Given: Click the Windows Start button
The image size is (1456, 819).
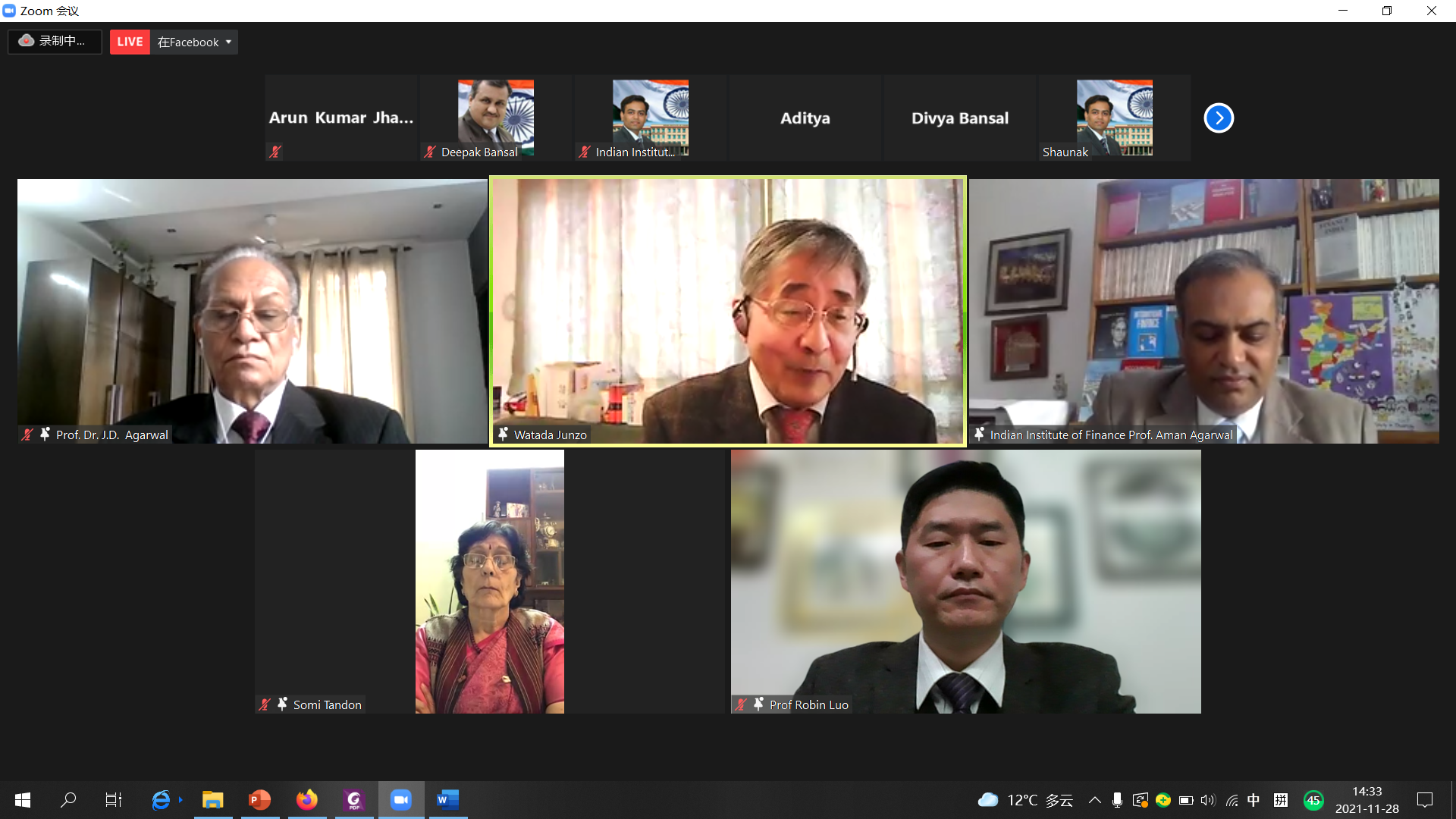Looking at the screenshot, I should pos(23,799).
